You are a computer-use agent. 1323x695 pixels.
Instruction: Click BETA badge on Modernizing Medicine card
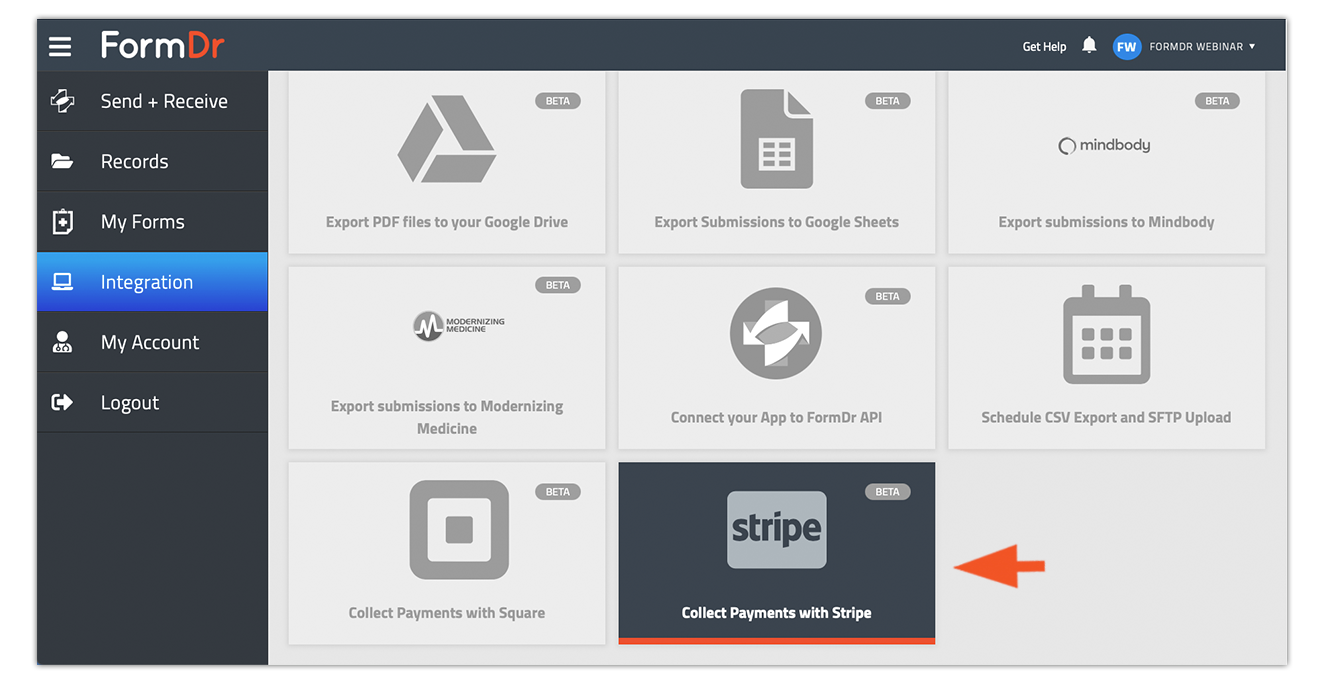(x=558, y=285)
